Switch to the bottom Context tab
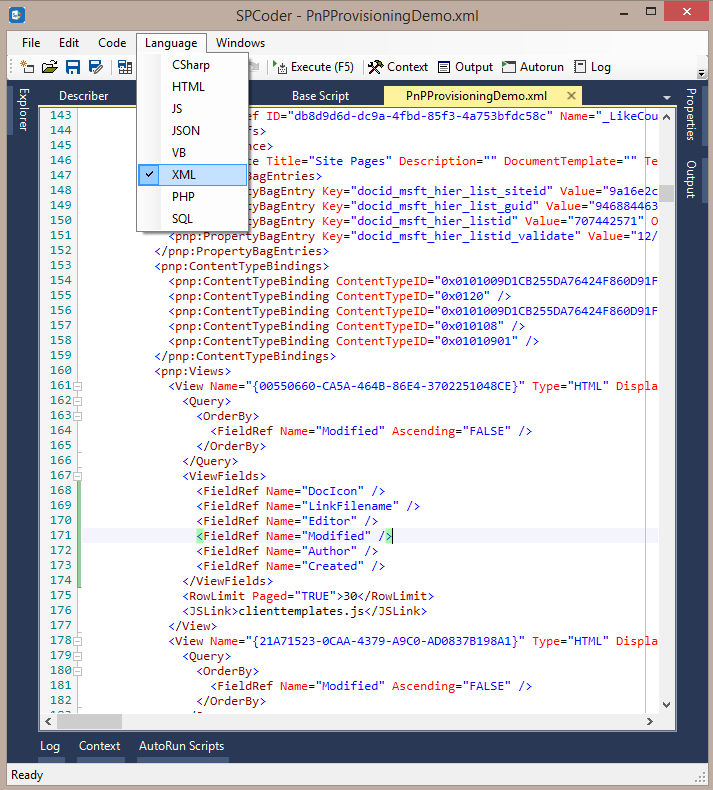 point(99,746)
